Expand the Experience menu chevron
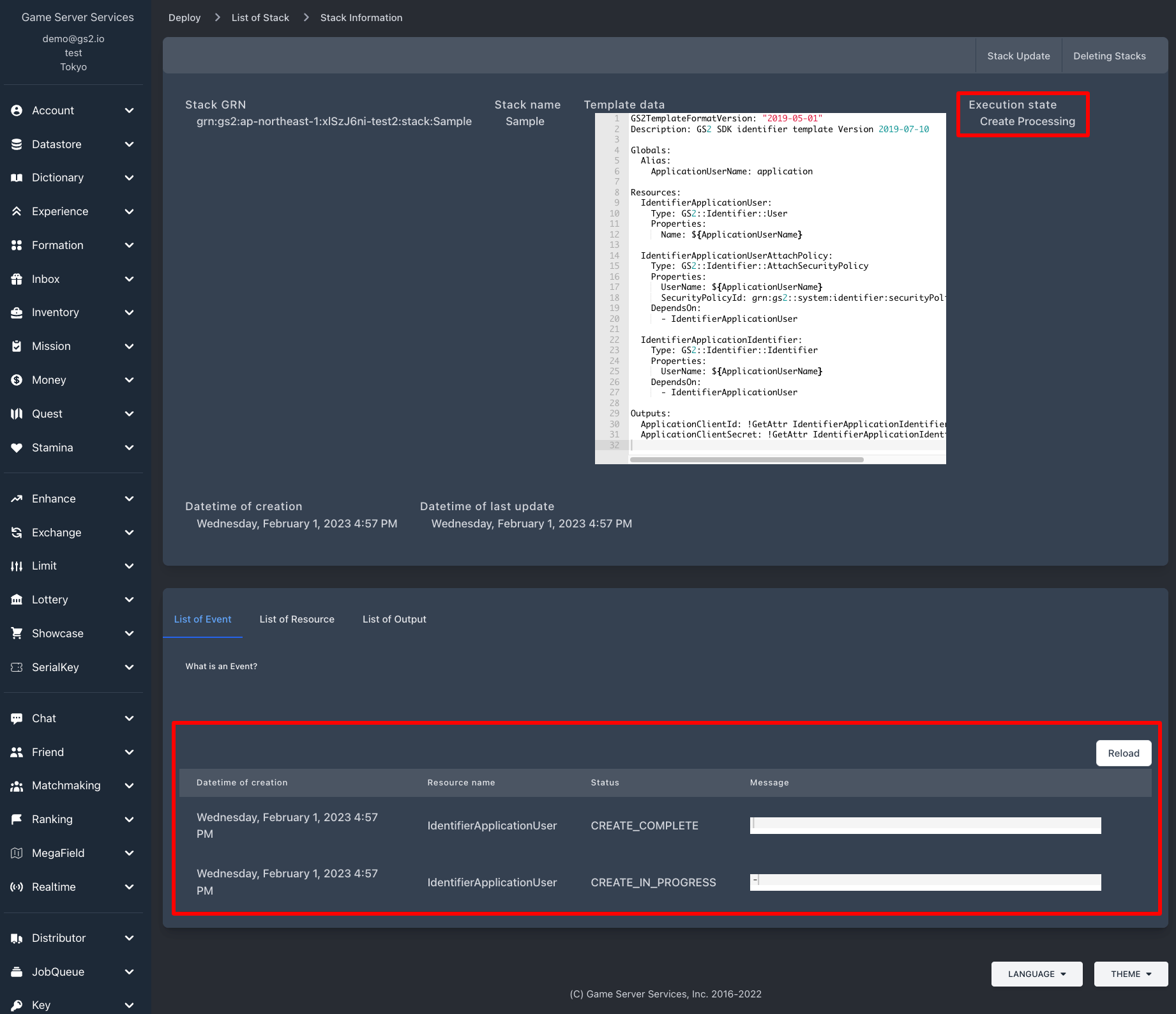1176x1014 pixels. point(129,211)
